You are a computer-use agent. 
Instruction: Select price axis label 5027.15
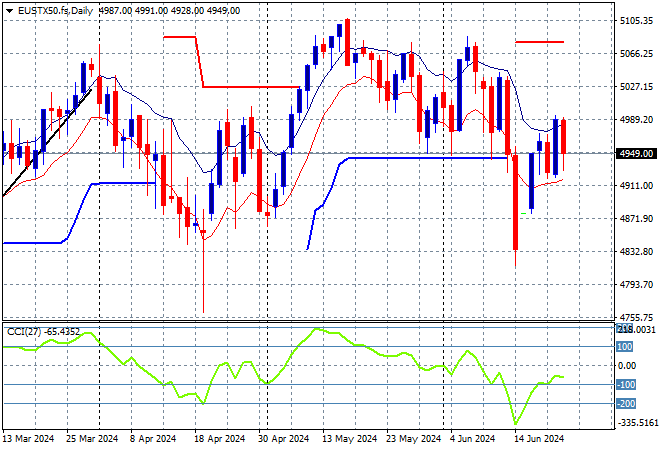pyautogui.click(x=636, y=86)
